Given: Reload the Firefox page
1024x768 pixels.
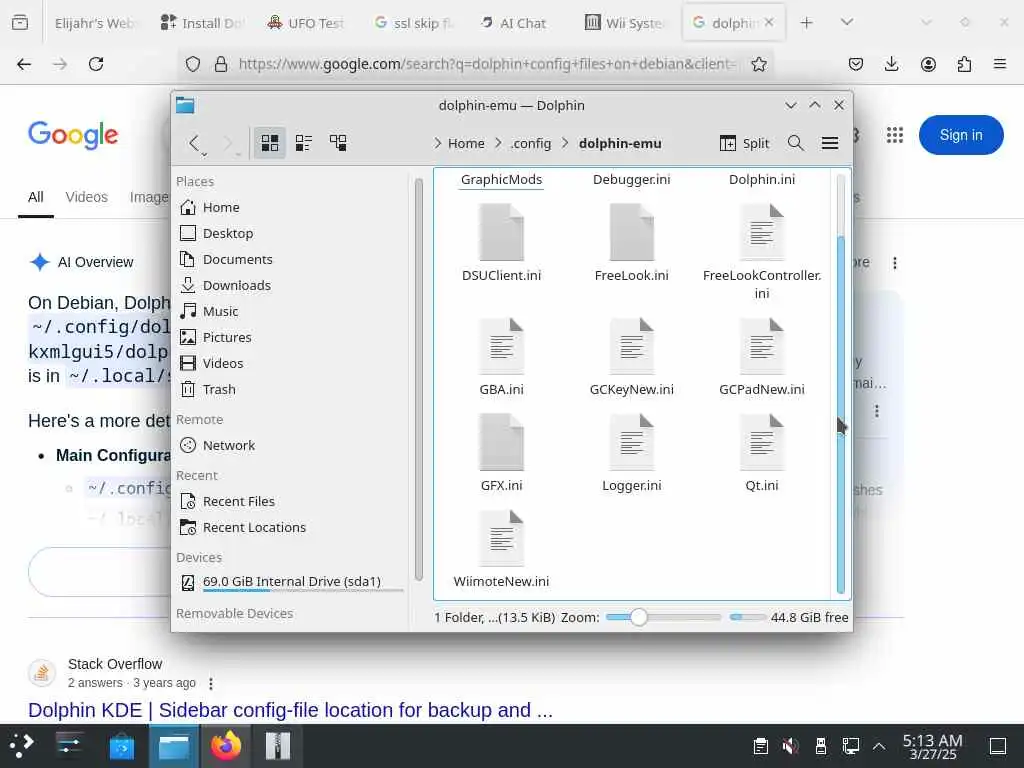Looking at the screenshot, I should coord(96,64).
